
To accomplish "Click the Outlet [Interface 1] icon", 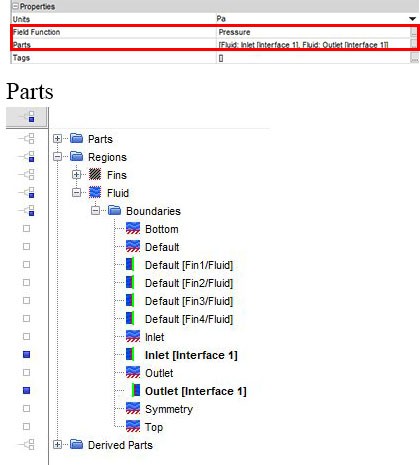I will pyautogui.click(x=136, y=390).
